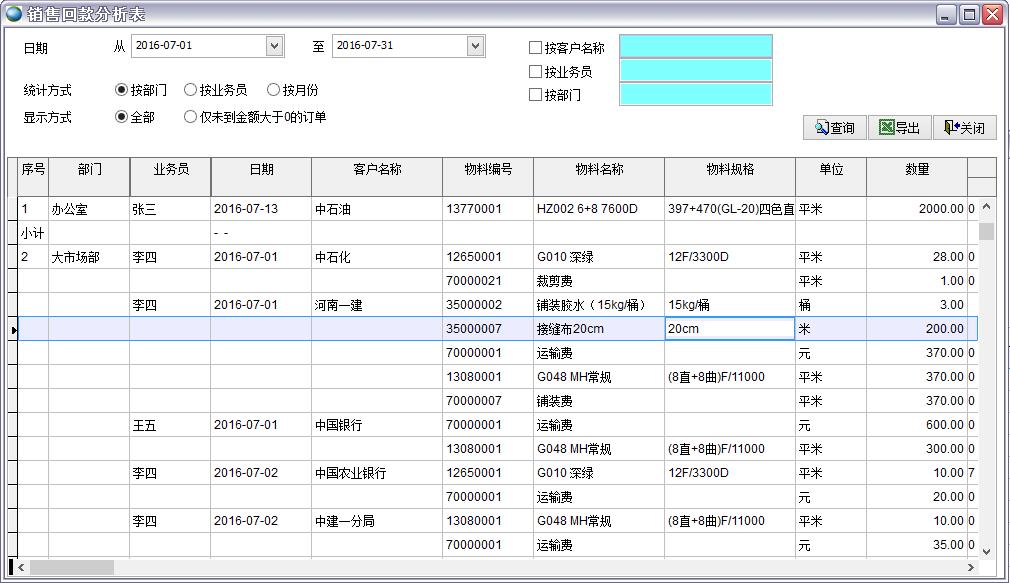Screen dimensions: 1010x583
Task: Click the Excel icon on the 导出 button
Action: (887, 127)
